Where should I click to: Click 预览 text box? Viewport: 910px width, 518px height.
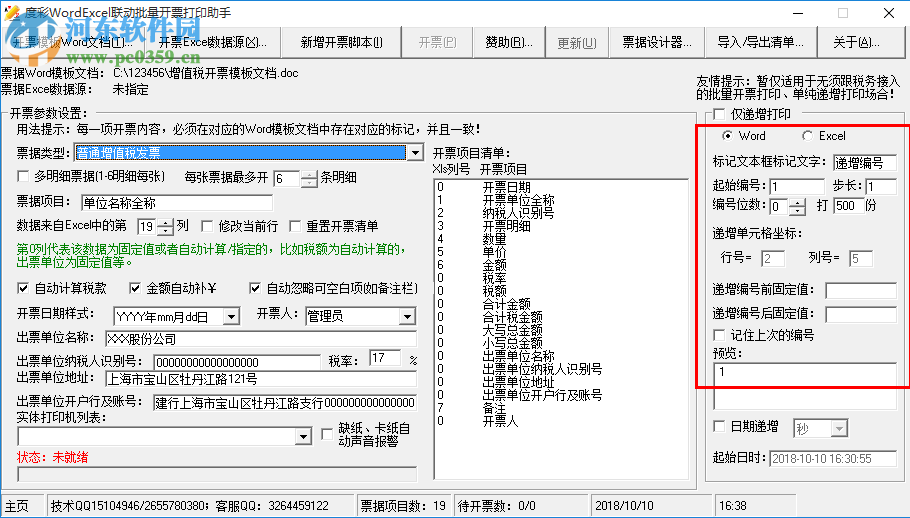click(805, 386)
